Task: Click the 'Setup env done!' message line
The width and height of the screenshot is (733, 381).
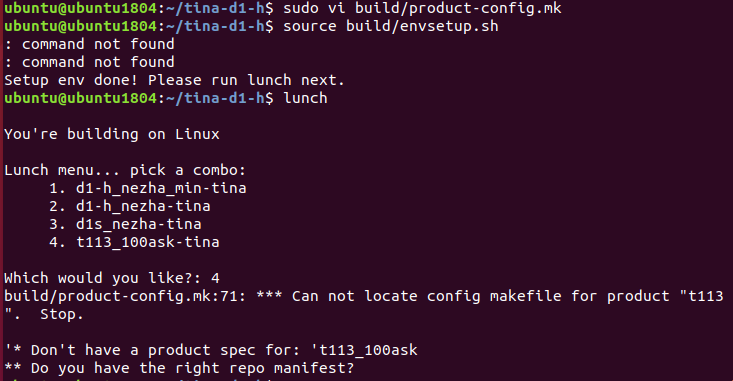Action: pyautogui.click(x=174, y=80)
